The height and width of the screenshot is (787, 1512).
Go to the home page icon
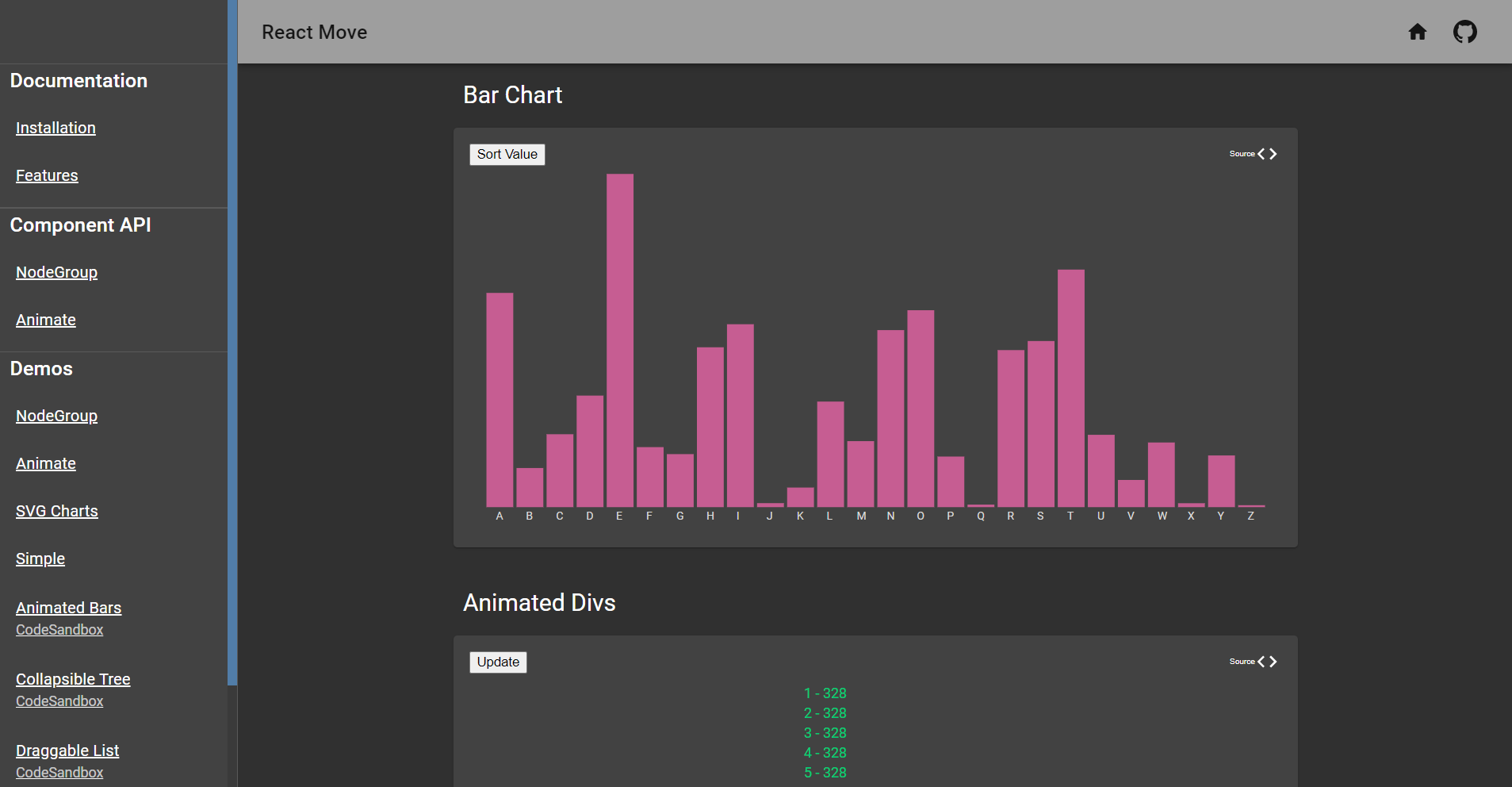tap(1418, 32)
